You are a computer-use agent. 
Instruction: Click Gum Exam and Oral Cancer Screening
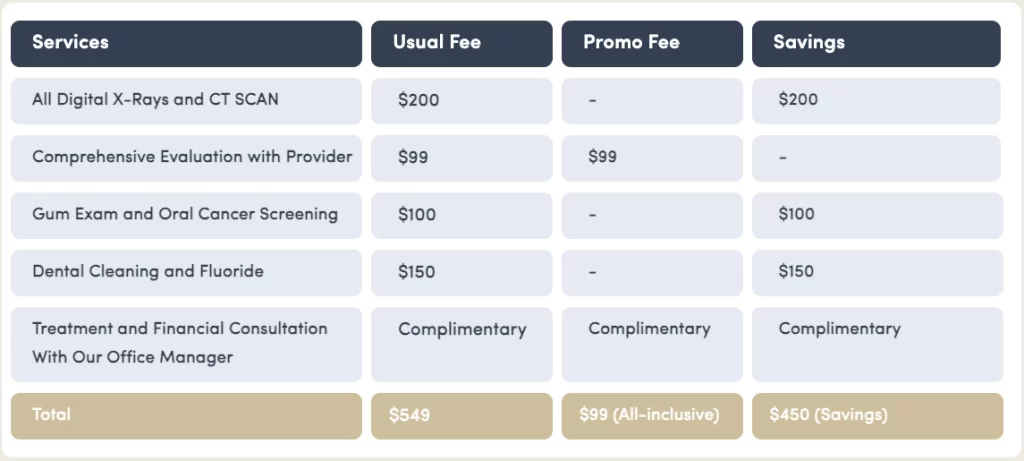(186, 214)
